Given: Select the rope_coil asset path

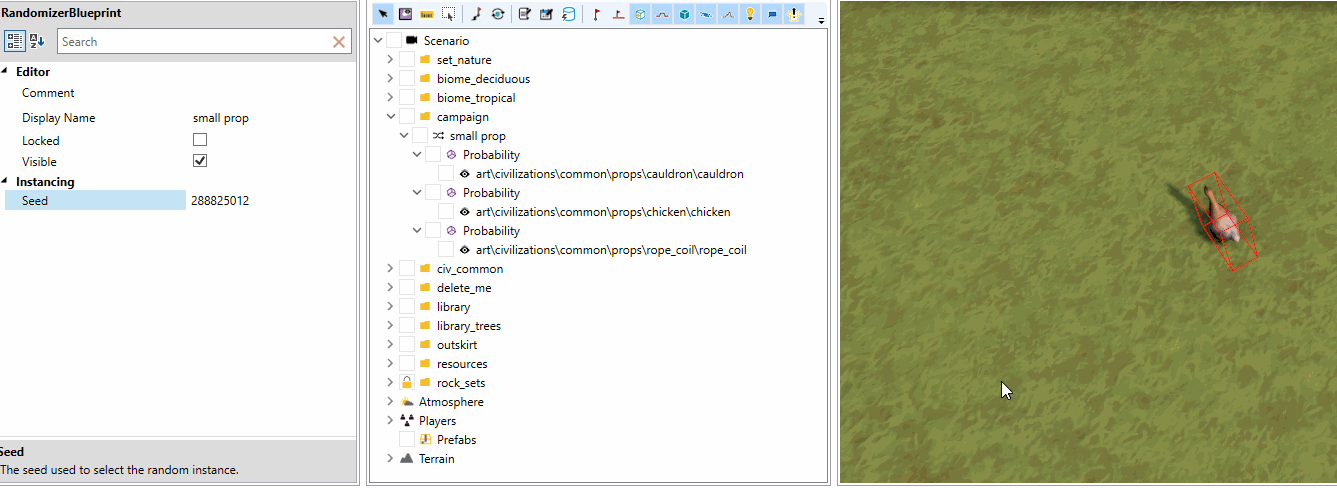Looking at the screenshot, I should tap(611, 250).
